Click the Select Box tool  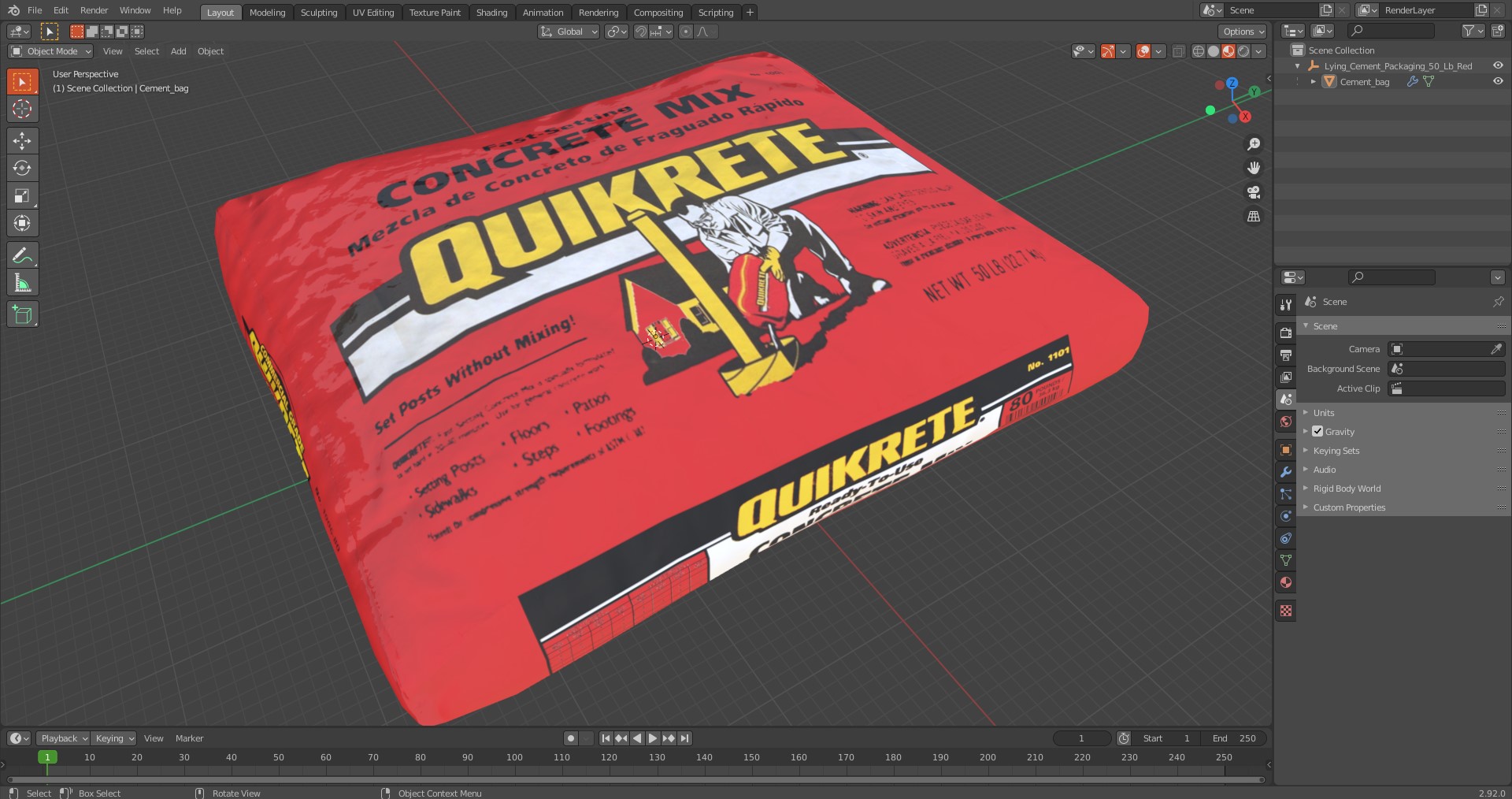[x=22, y=81]
